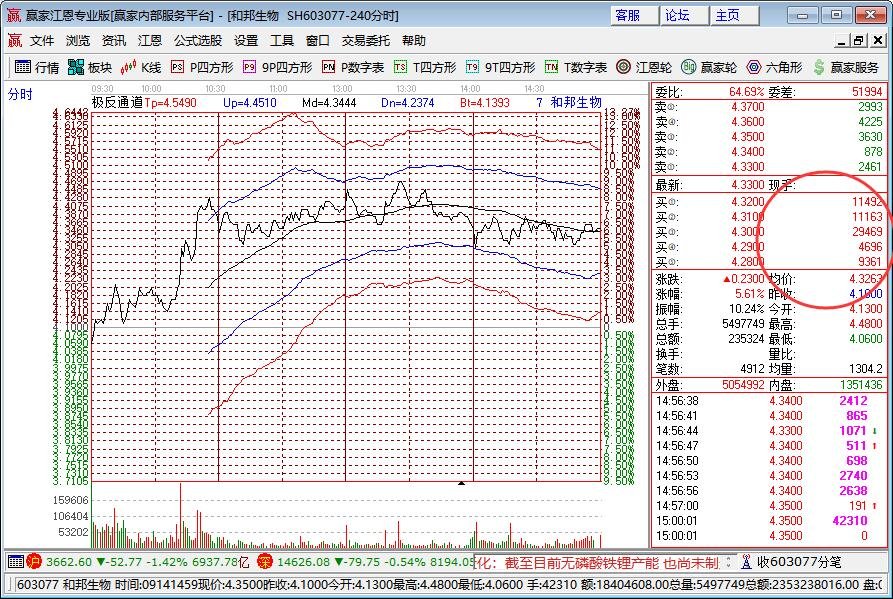Click the scrolling news ticker headline
The image size is (893, 599).
596,563
